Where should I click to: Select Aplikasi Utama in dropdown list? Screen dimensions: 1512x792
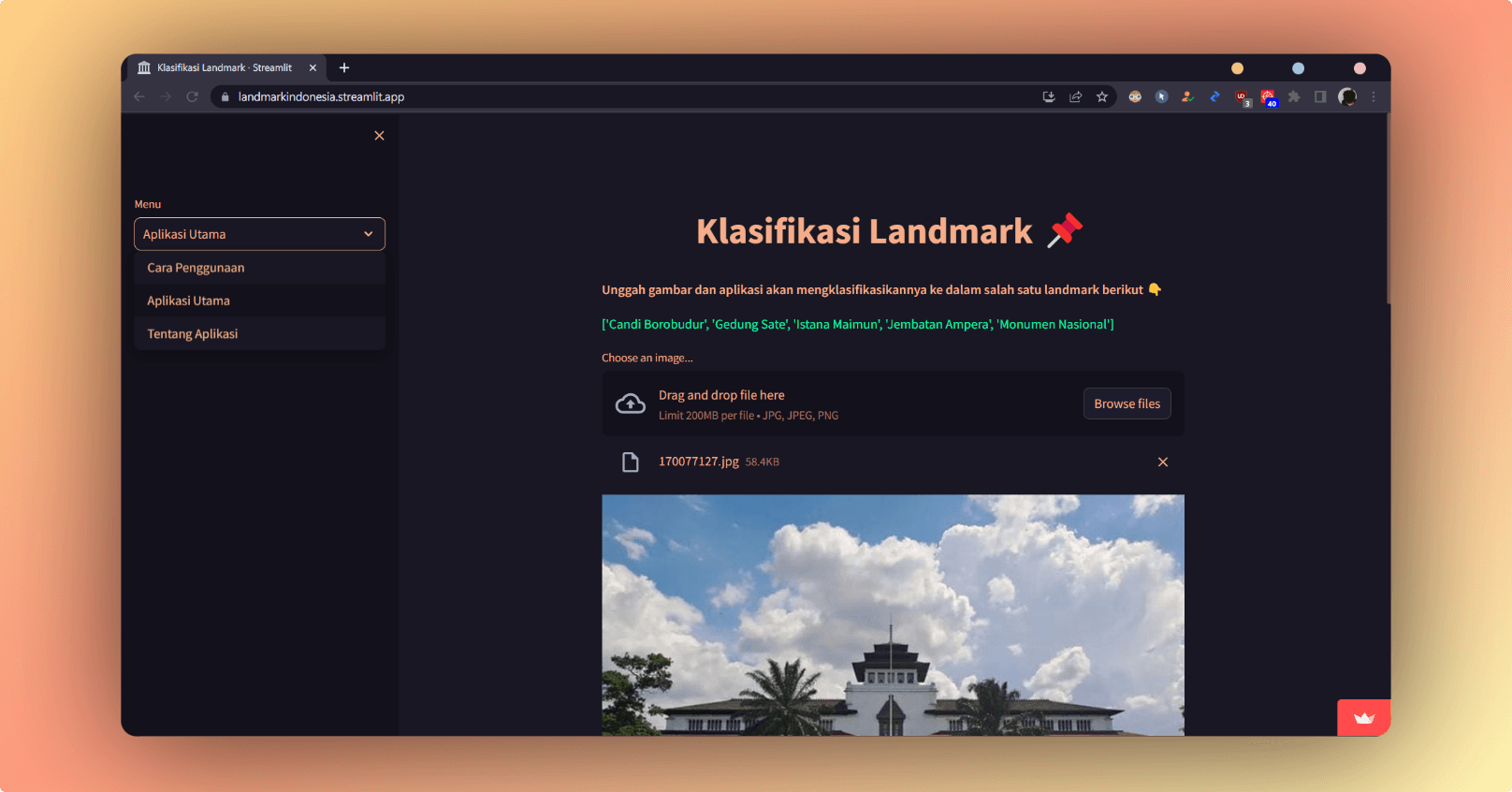coord(189,301)
